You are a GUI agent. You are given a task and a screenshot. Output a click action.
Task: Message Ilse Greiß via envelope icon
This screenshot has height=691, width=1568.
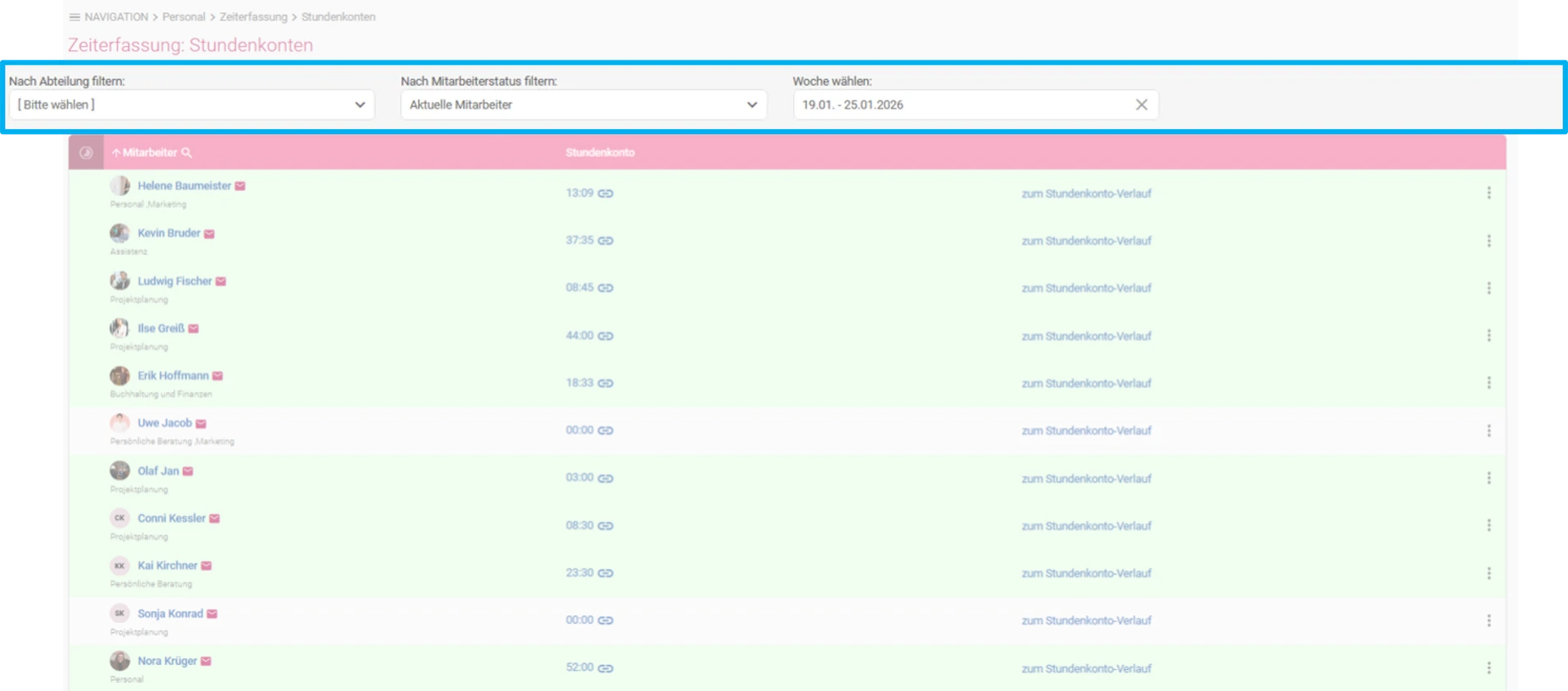coord(194,328)
